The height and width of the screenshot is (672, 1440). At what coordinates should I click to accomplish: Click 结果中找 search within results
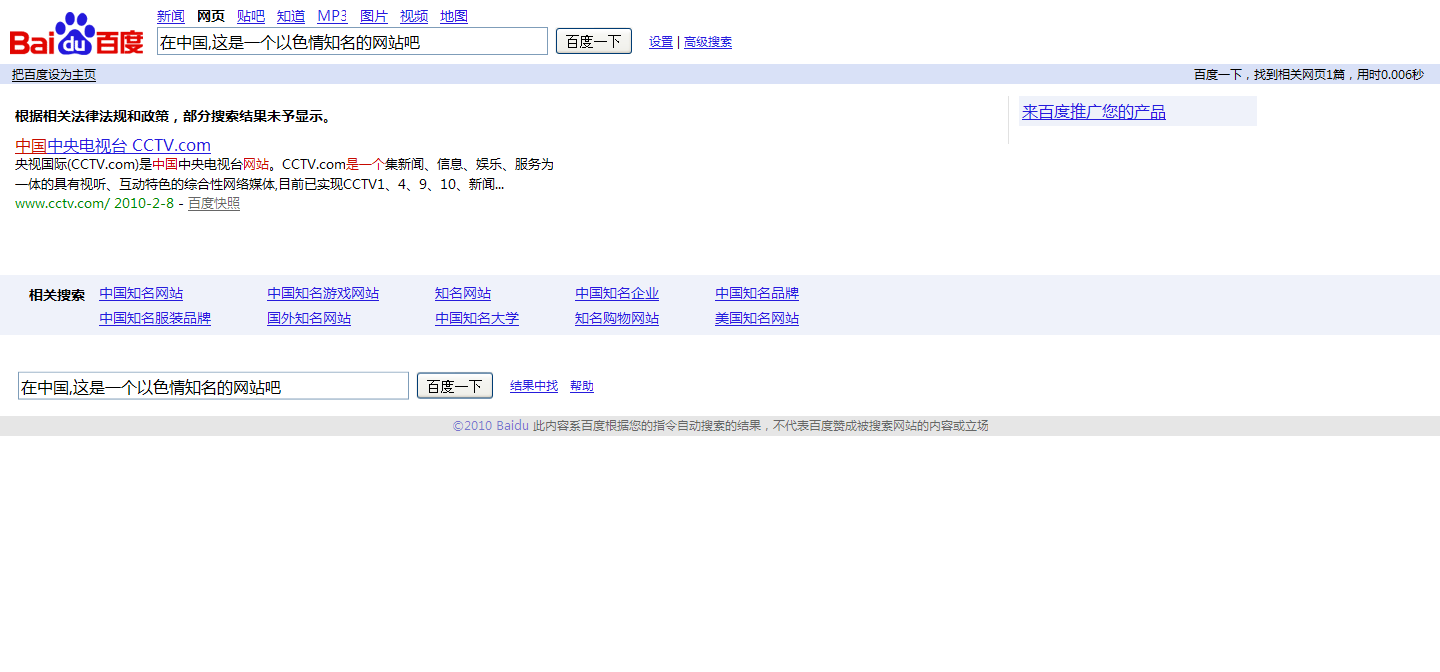click(534, 386)
